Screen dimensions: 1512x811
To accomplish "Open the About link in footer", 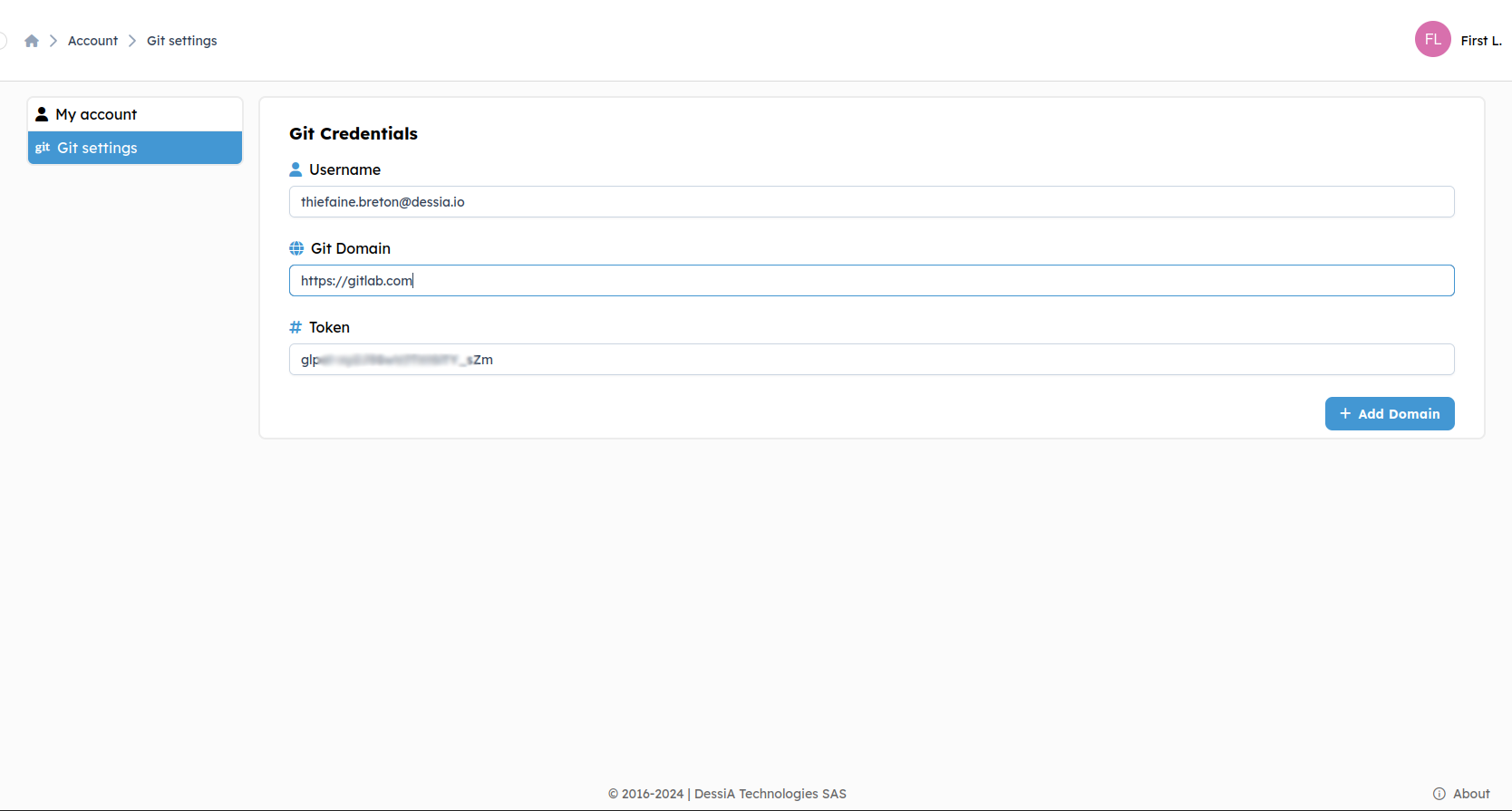I will pos(1470,794).
